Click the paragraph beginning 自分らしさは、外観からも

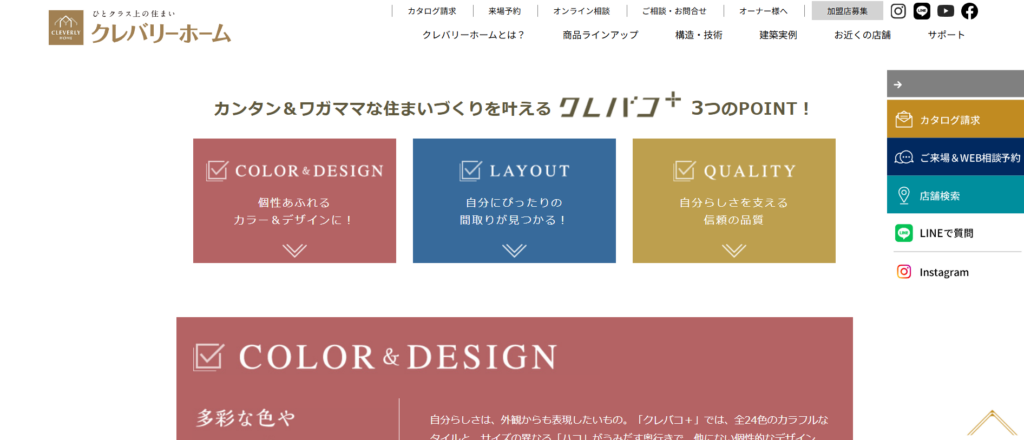coord(629,428)
